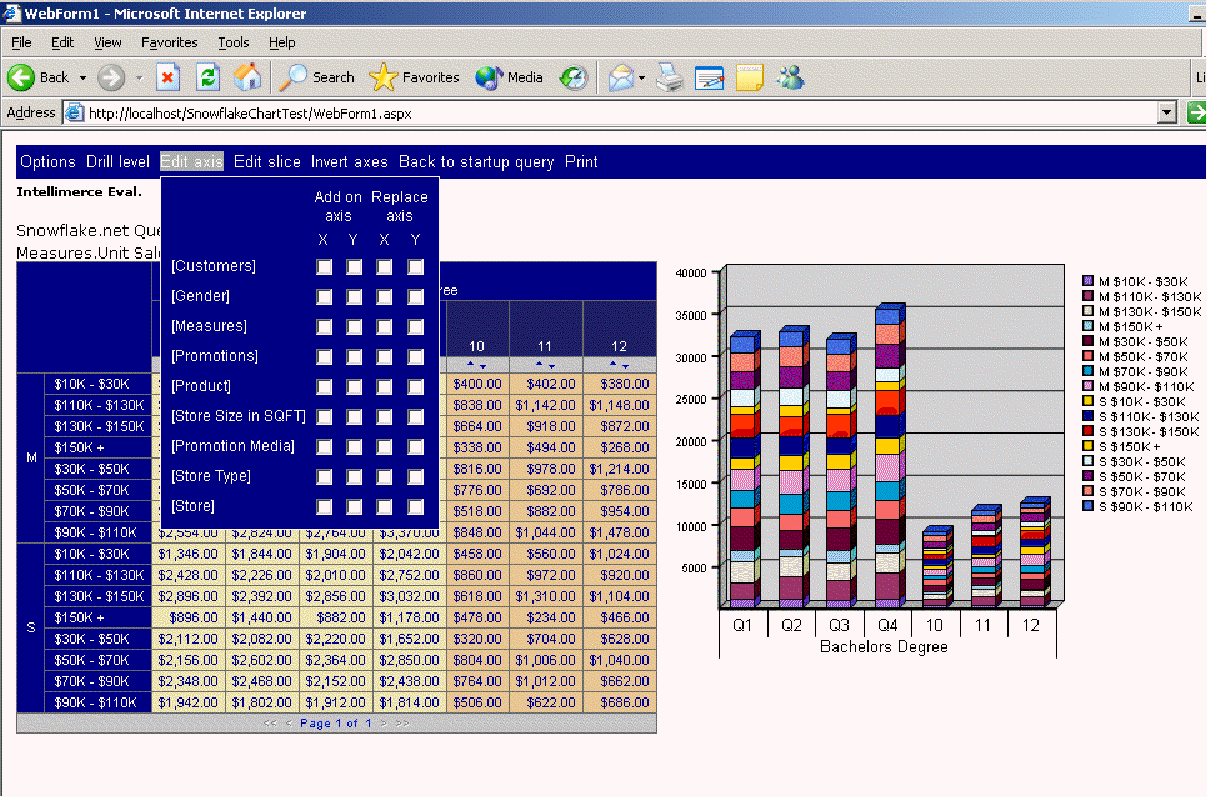1207x797 pixels.
Task: Sort column 11 descending with down arrow
Action: [551, 367]
